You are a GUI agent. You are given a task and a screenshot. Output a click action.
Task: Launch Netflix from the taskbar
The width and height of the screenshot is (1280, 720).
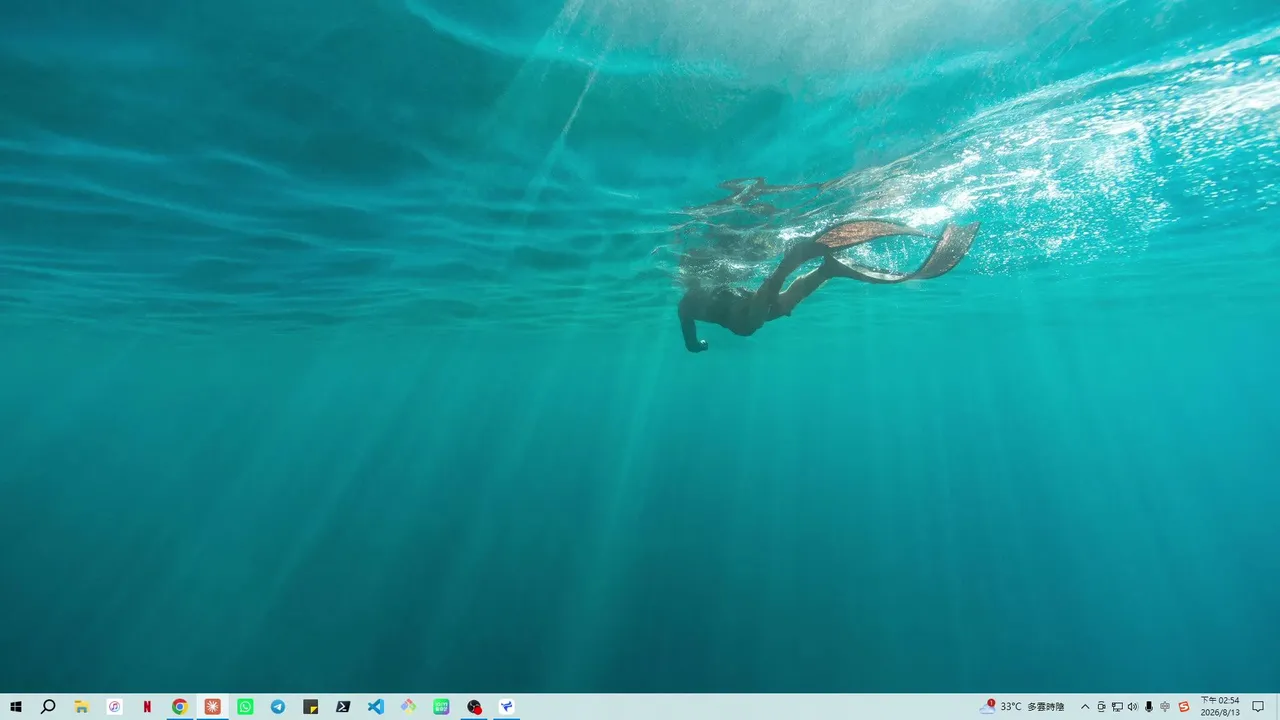[147, 707]
